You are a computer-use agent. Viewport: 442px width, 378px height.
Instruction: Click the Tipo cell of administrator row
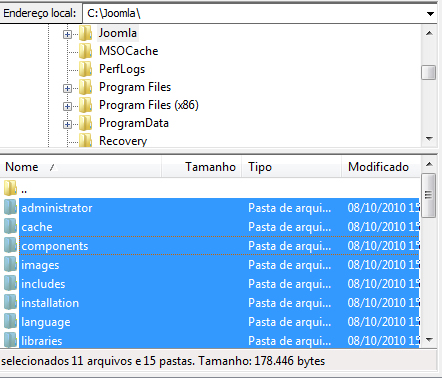pyautogui.click(x=290, y=208)
